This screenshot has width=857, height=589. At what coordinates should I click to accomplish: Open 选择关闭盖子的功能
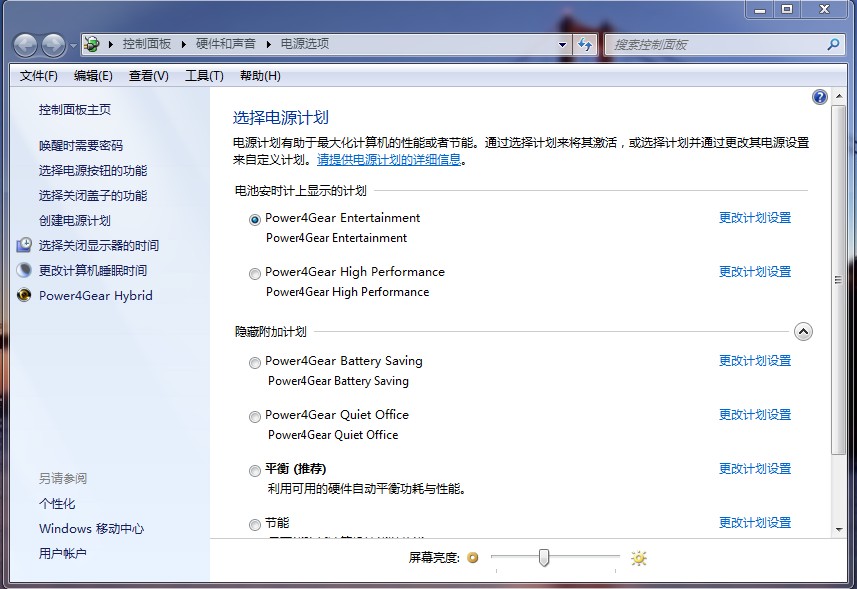pos(93,196)
